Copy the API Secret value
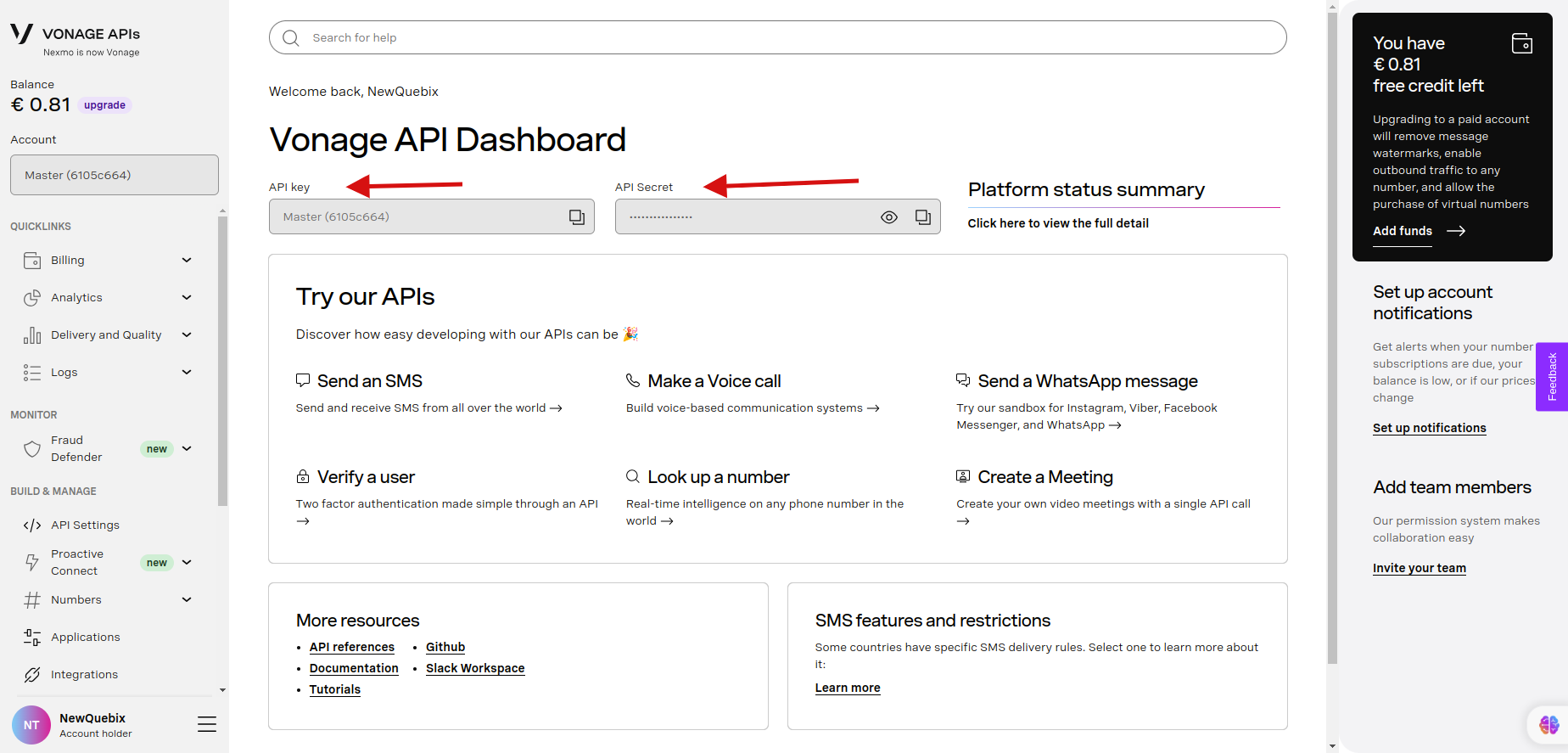The height and width of the screenshot is (753, 1568). [923, 217]
